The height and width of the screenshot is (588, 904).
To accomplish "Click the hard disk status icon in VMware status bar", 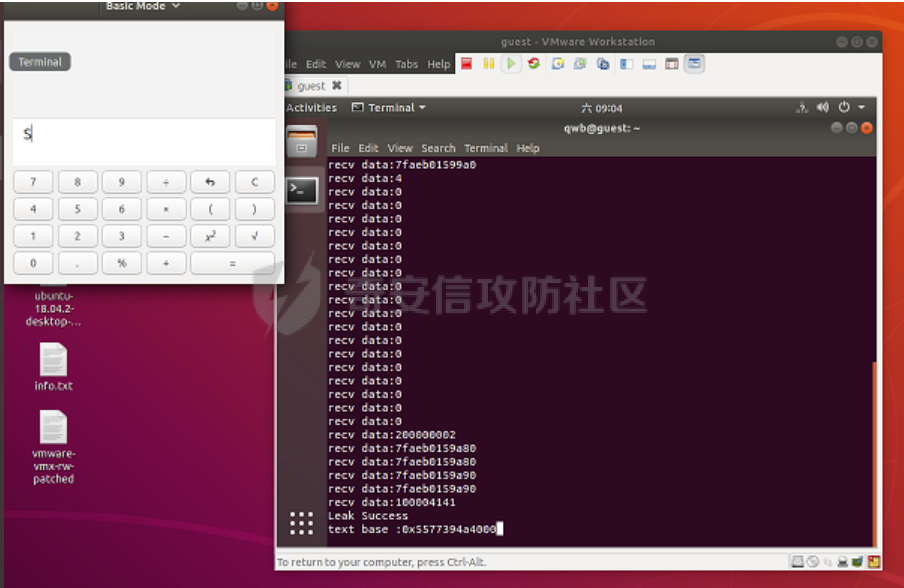I will pyautogui.click(x=797, y=561).
